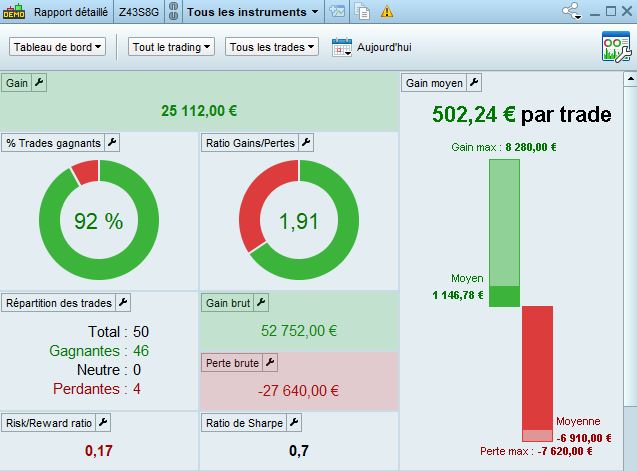637x471 pixels.
Task: Click the wrench next to Ratio de Sharpe
Action: tap(294, 423)
